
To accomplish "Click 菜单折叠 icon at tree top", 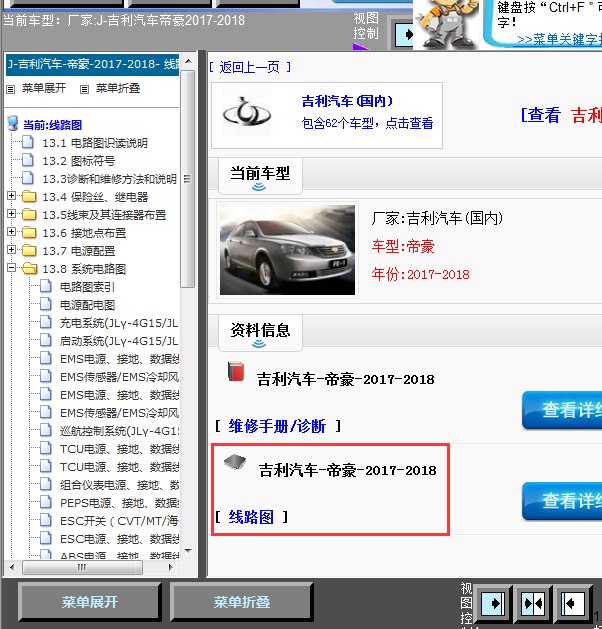I will pyautogui.click(x=84, y=89).
